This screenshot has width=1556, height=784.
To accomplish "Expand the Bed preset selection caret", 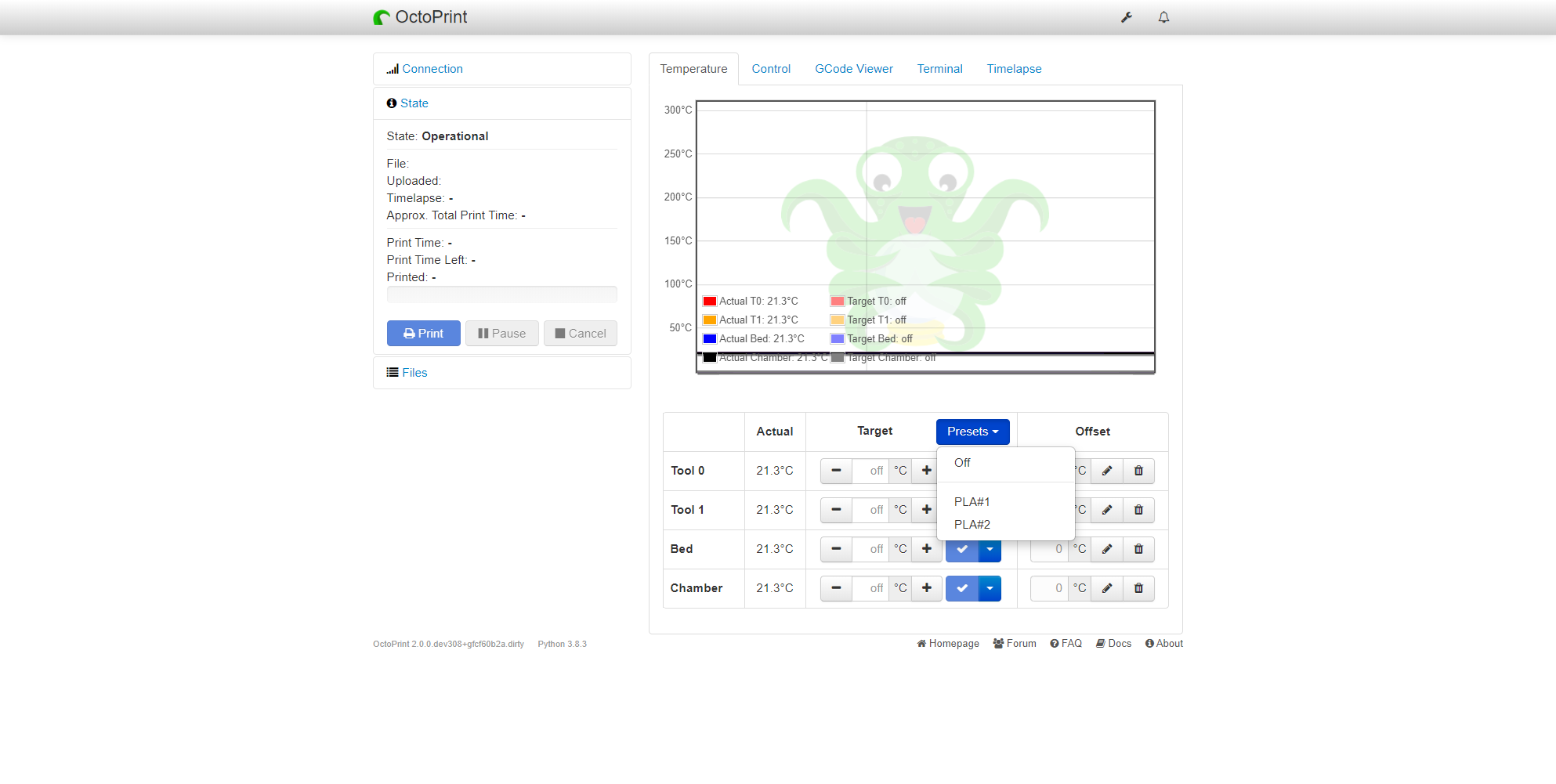I will [x=990, y=549].
